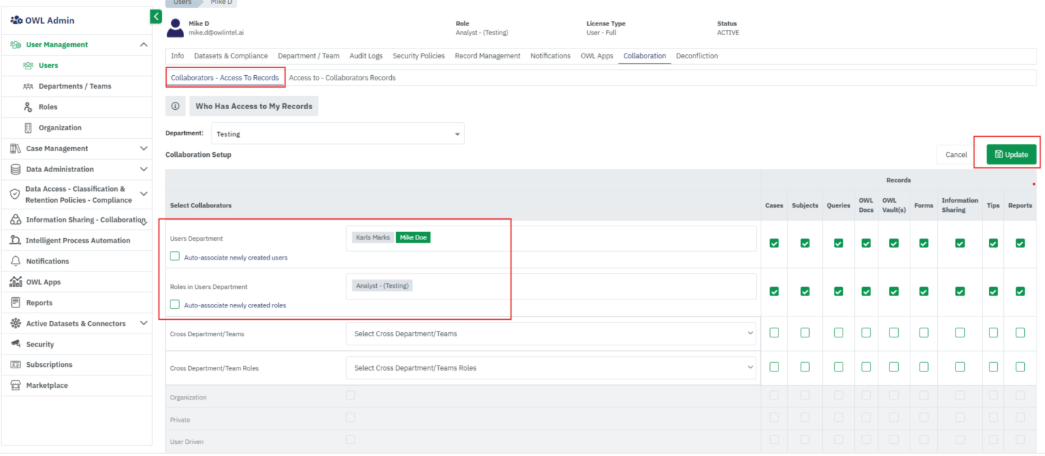1045x456 pixels.
Task: Open Access to - Collaborators Records tab
Action: click(x=342, y=77)
